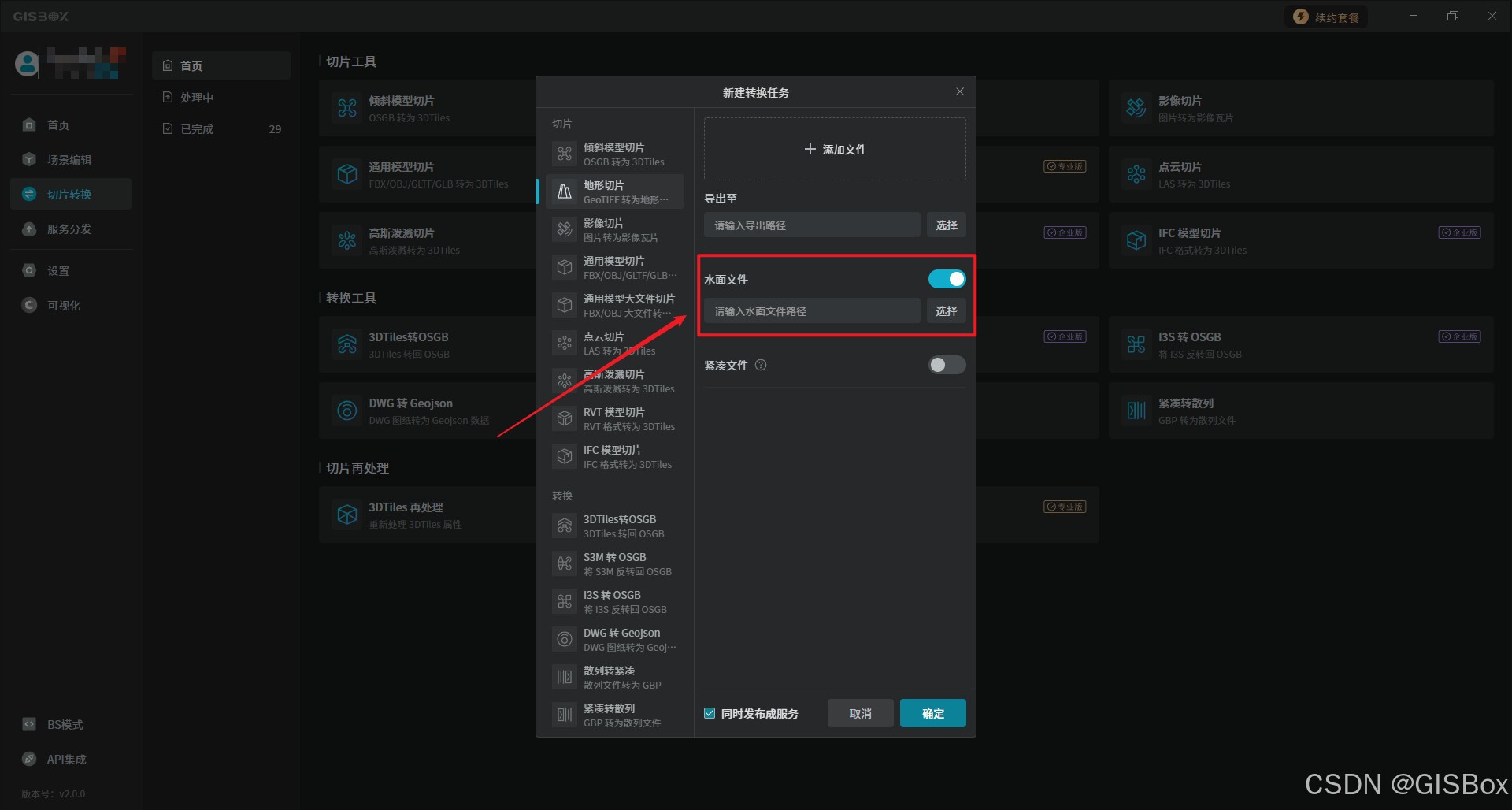Switch to BS模式
The width and height of the screenshot is (1512, 810).
pos(71,724)
